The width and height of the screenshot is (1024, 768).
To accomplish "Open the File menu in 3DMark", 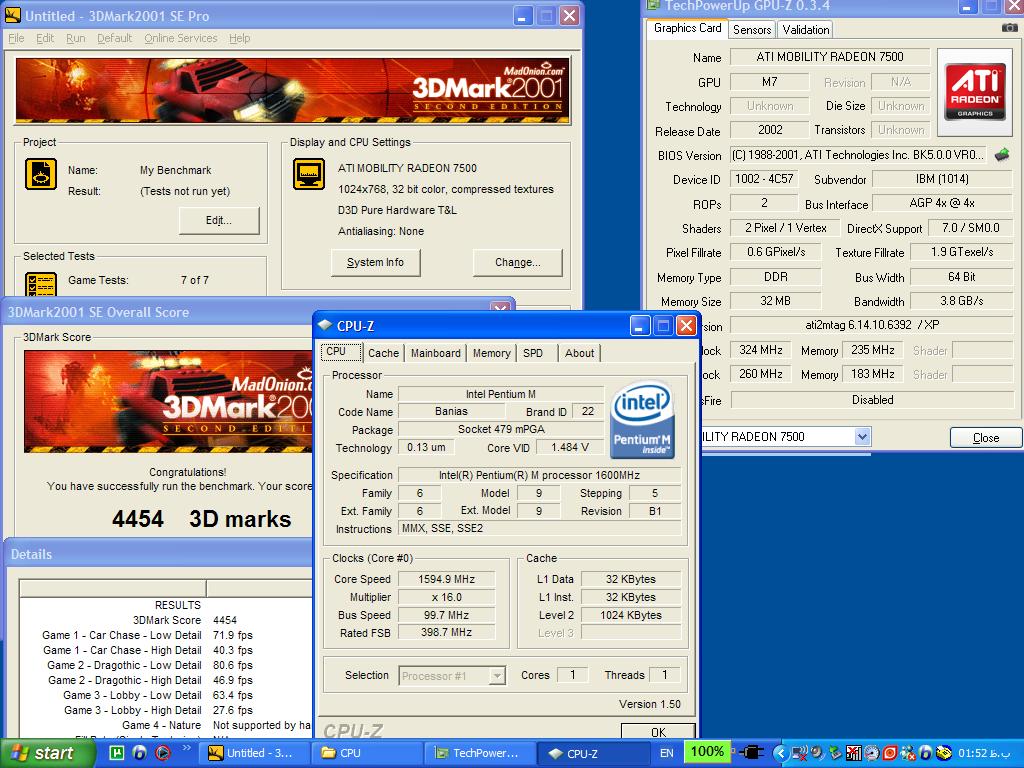I will [16, 38].
